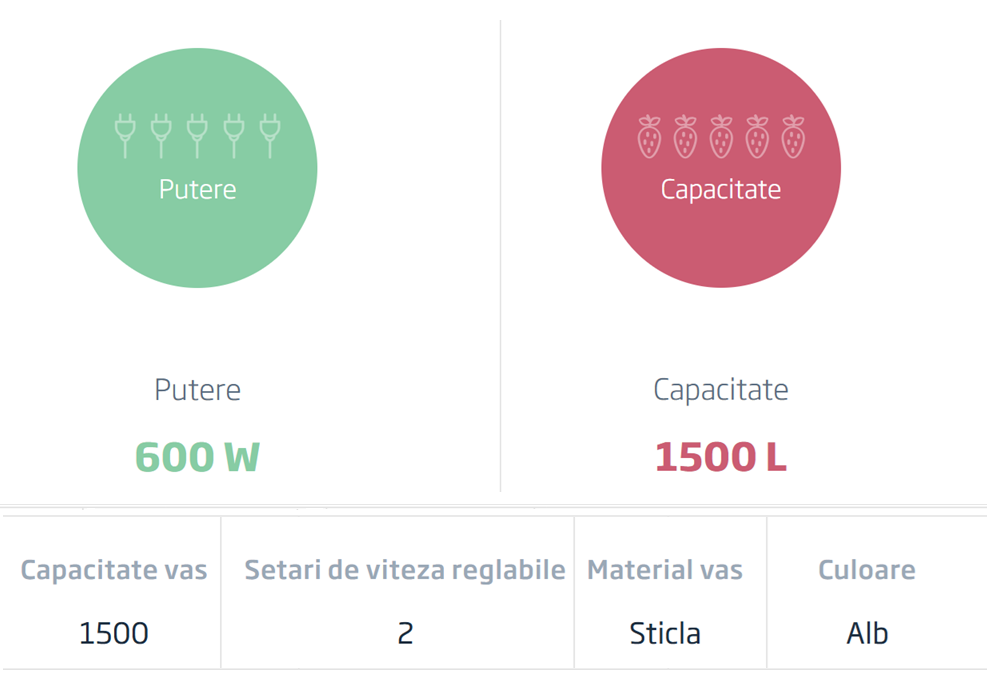Click the first plug icon in green circle
This screenshot has height=676, width=987.
click(125, 136)
